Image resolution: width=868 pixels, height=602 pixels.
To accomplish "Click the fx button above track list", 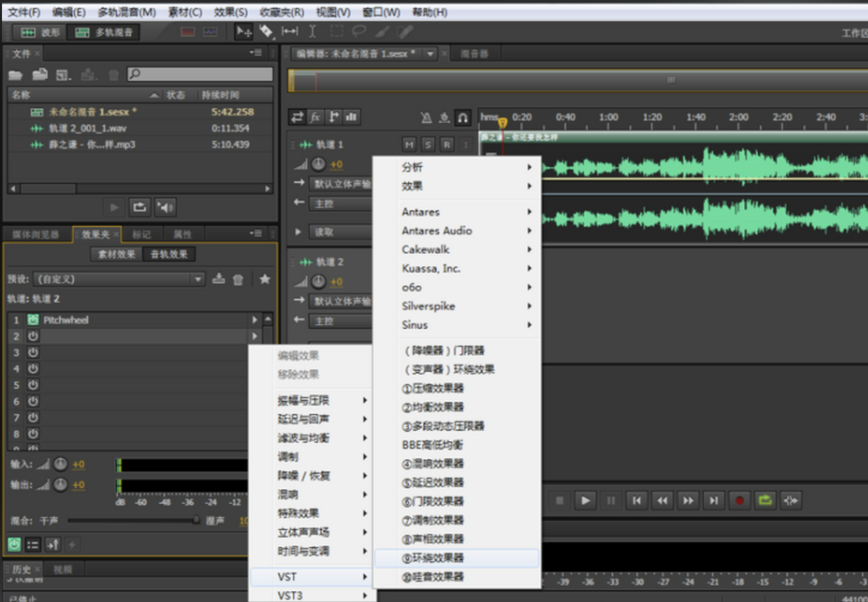I will (x=315, y=117).
